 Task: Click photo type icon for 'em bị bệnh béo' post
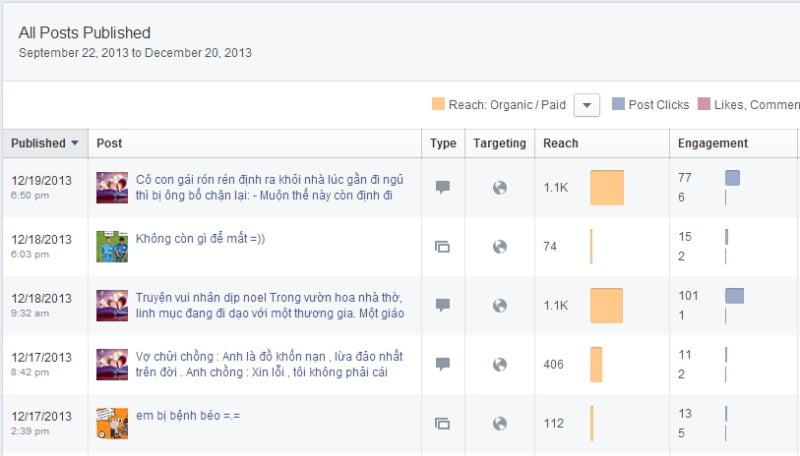coord(443,423)
